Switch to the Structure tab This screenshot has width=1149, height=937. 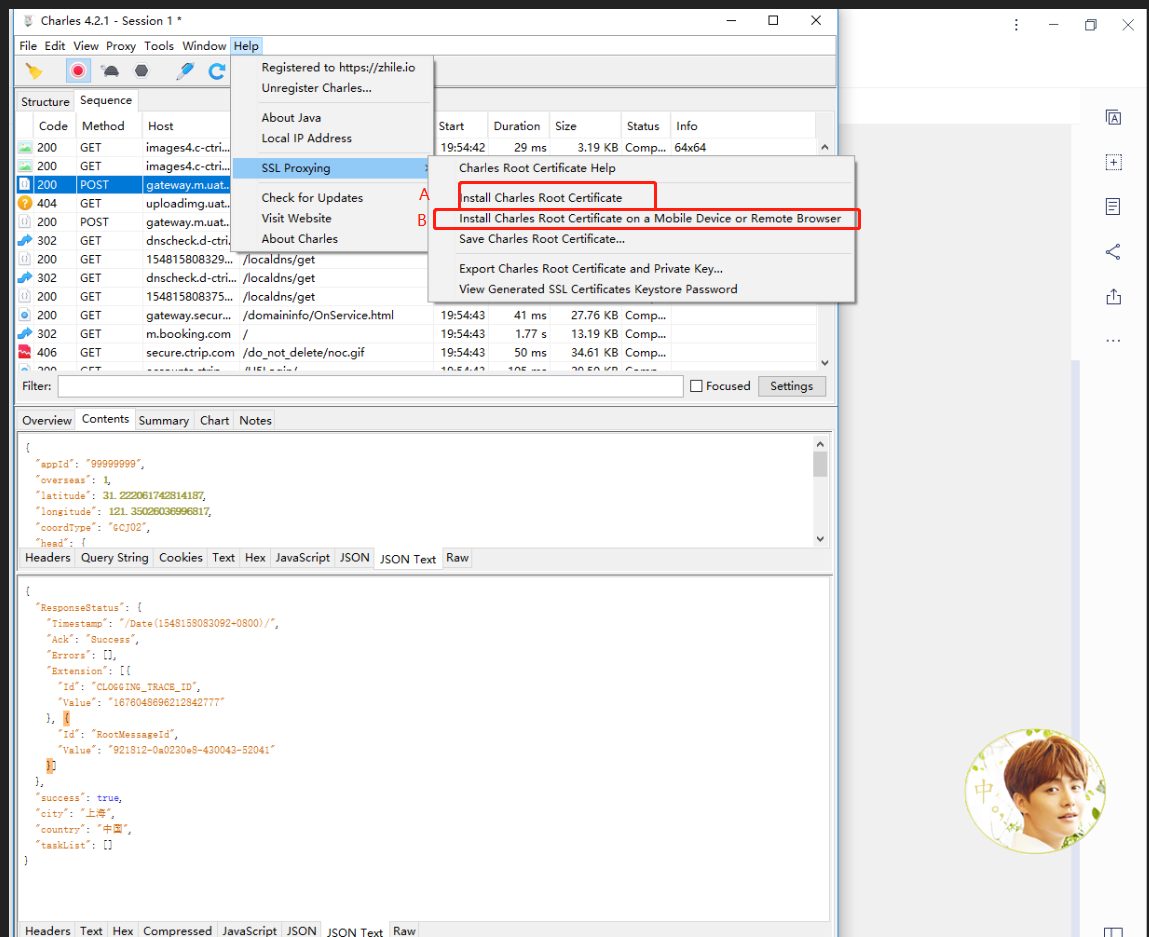point(45,101)
